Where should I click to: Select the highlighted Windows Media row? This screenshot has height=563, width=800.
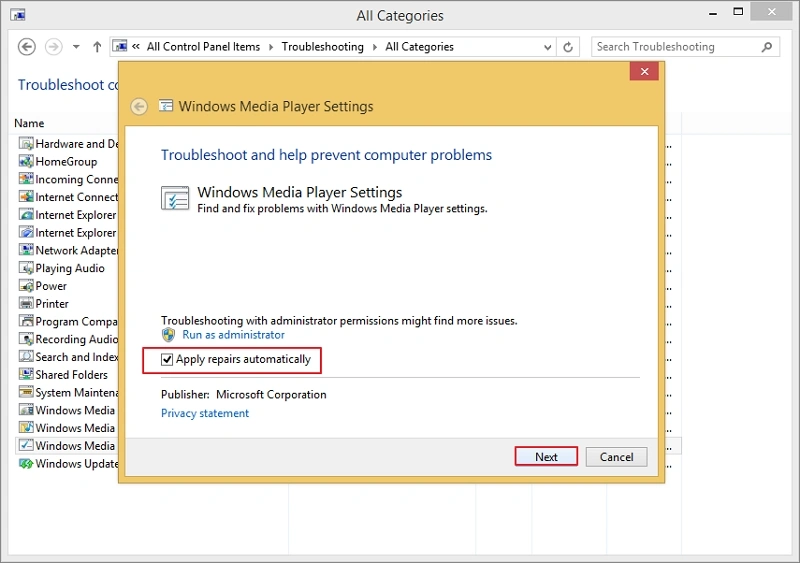coord(67,446)
